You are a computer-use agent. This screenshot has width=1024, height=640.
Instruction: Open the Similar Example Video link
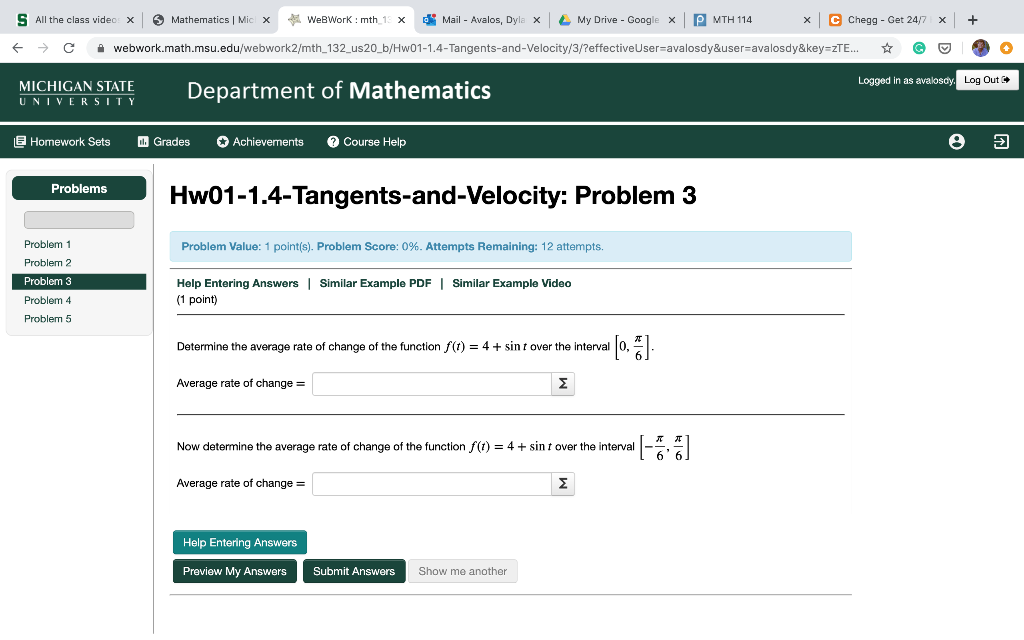pos(511,283)
